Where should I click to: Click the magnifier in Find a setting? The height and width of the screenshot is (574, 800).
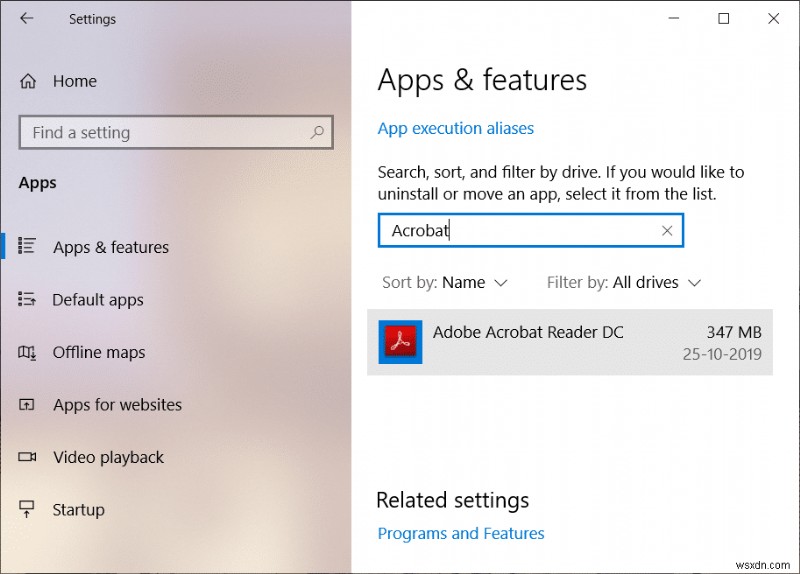tap(317, 133)
